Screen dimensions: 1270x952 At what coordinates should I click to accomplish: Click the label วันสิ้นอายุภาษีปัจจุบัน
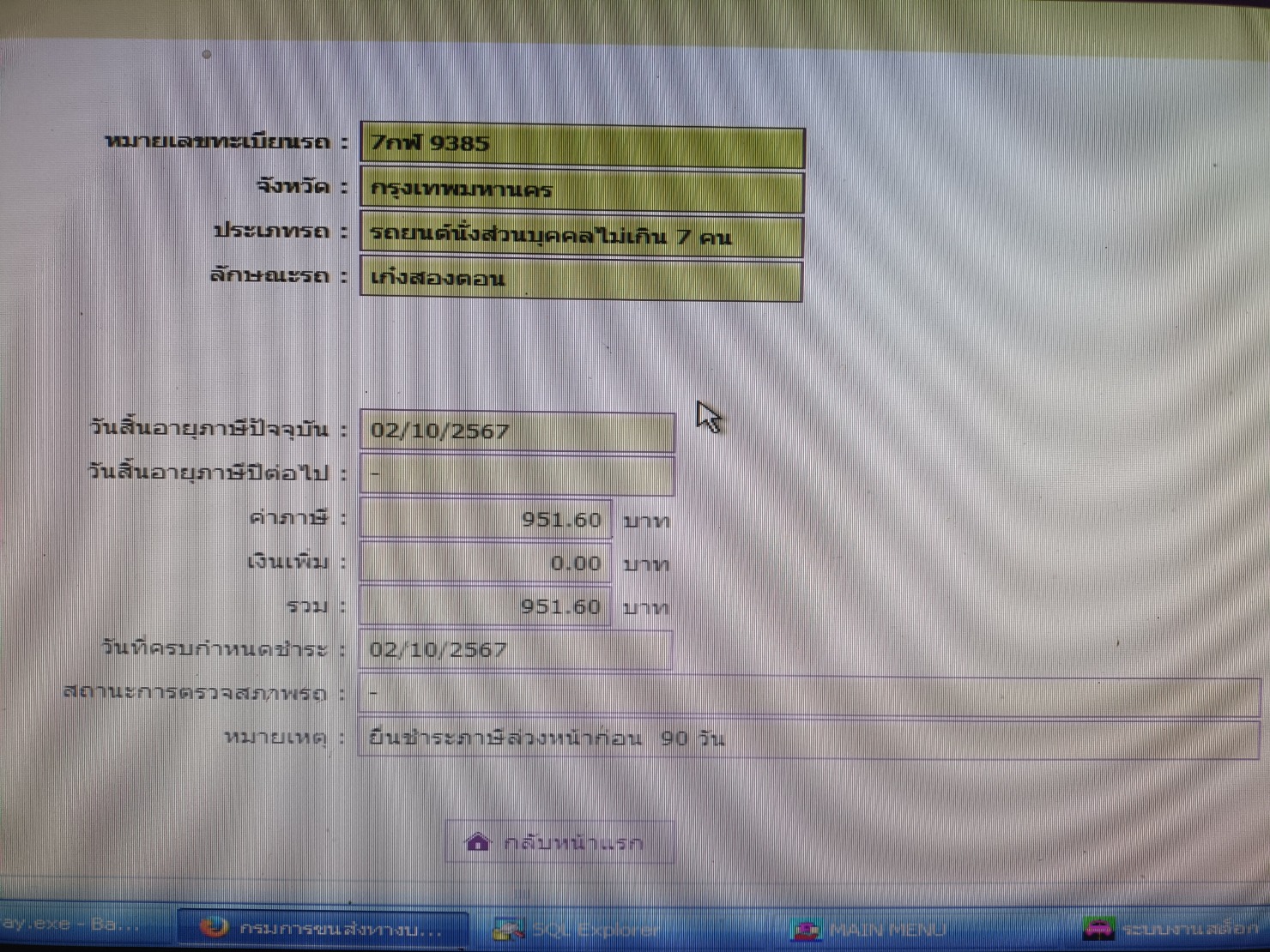pyautogui.click(x=209, y=428)
